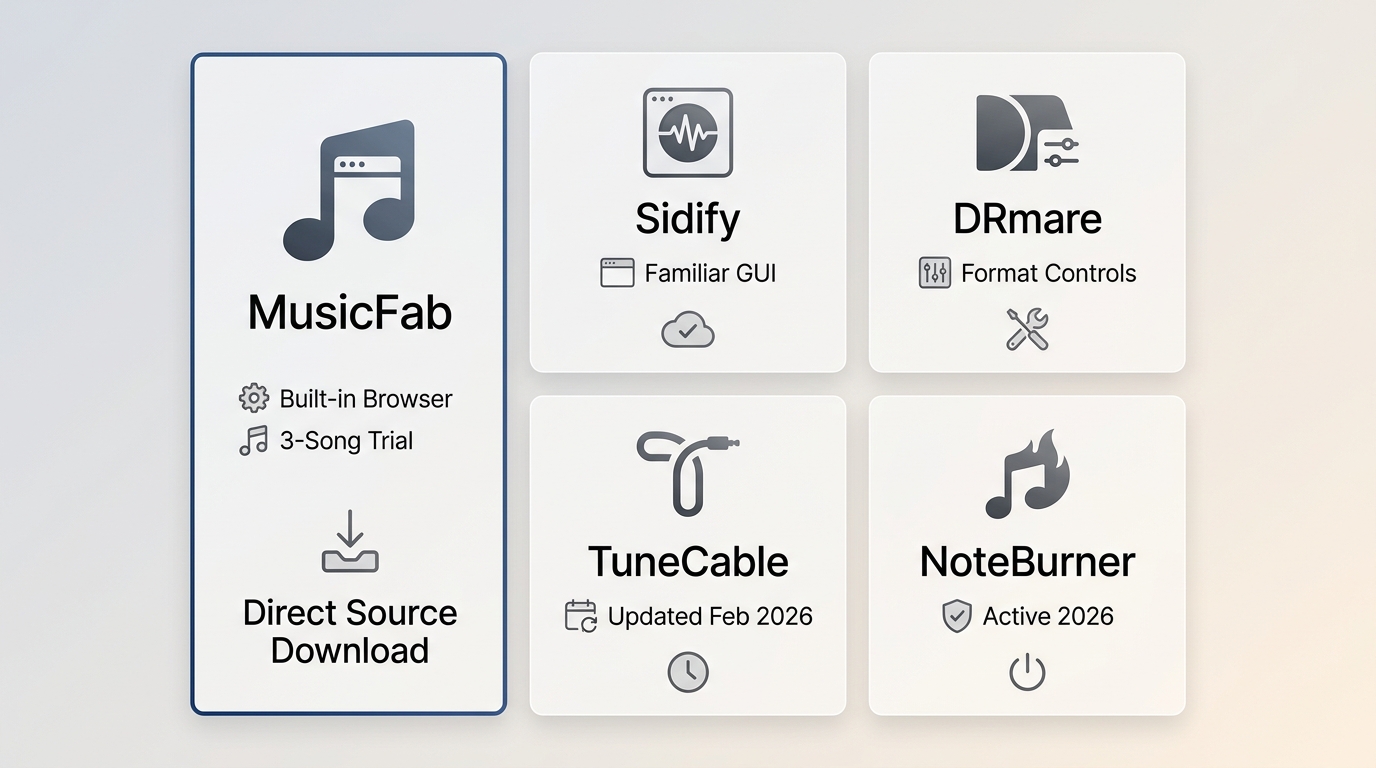1376x768 pixels.
Task: Click the Familiar GUI label
Action: pos(710,273)
